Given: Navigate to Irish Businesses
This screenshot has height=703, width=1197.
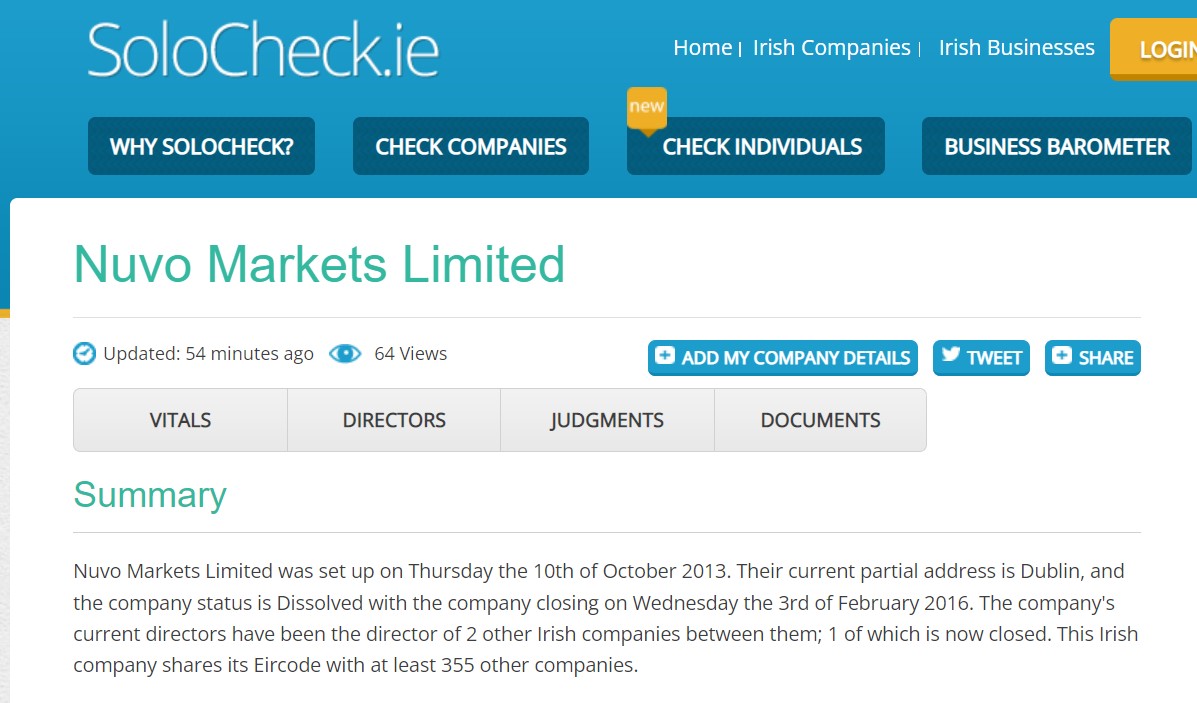Looking at the screenshot, I should 1016,47.
